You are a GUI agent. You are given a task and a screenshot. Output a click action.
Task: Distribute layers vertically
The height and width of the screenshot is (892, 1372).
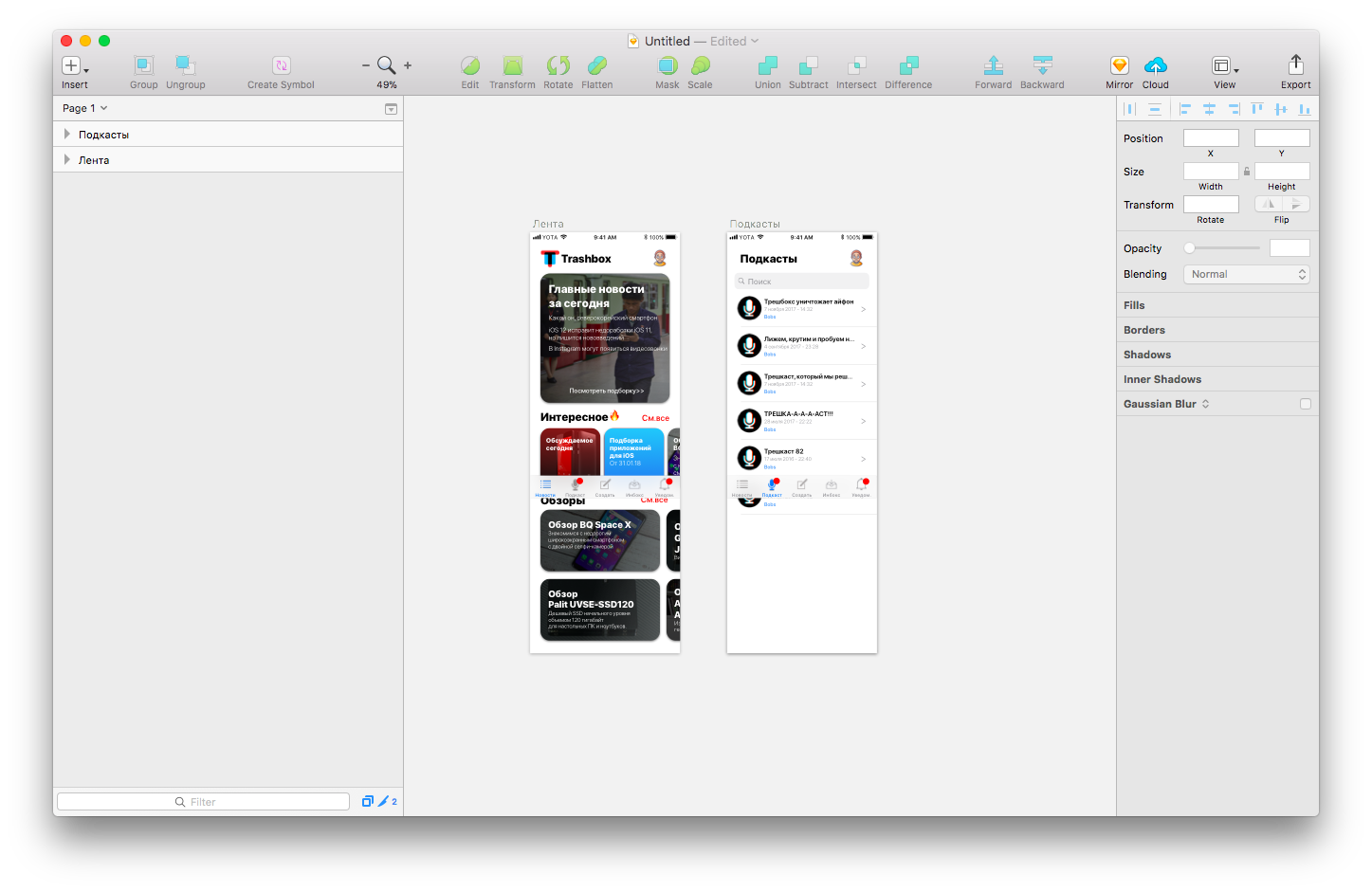click(x=1155, y=109)
